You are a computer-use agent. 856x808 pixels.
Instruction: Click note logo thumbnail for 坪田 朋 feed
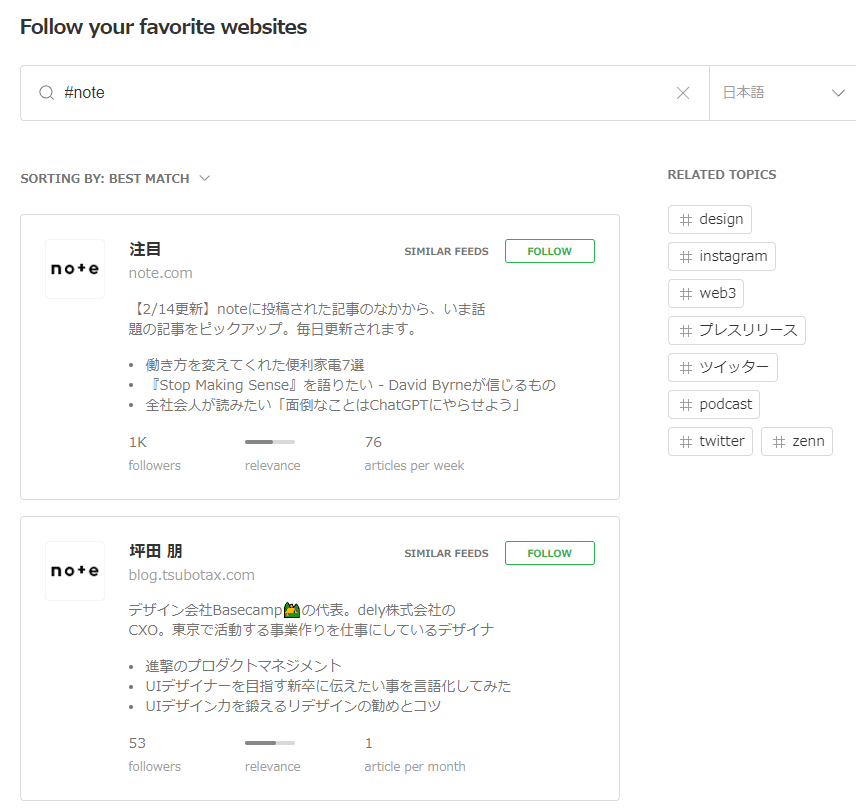75,571
